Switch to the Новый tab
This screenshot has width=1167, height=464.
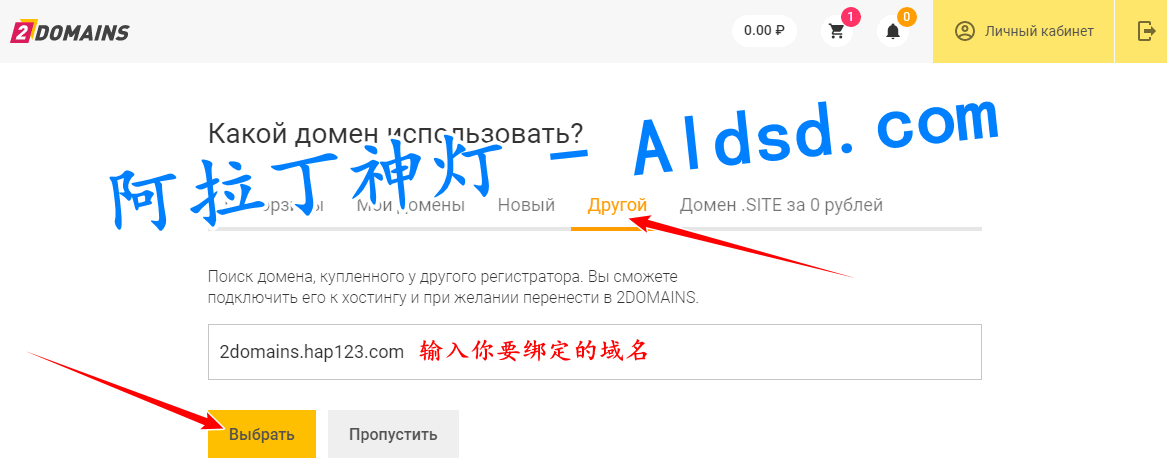[x=526, y=205]
